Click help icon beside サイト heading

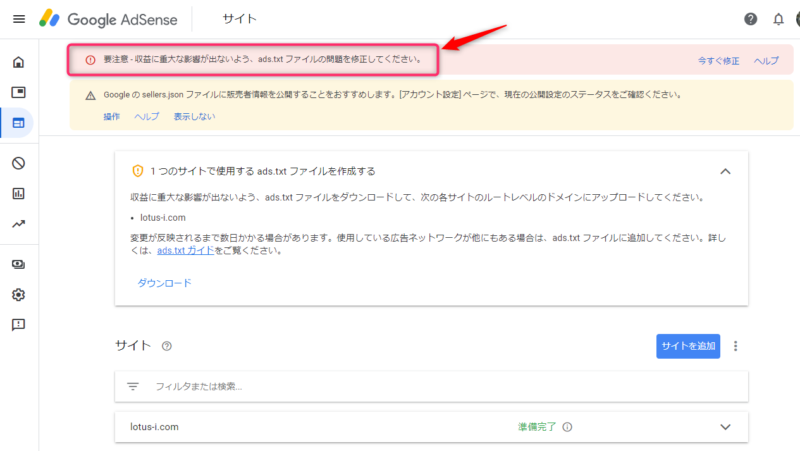[166, 346]
